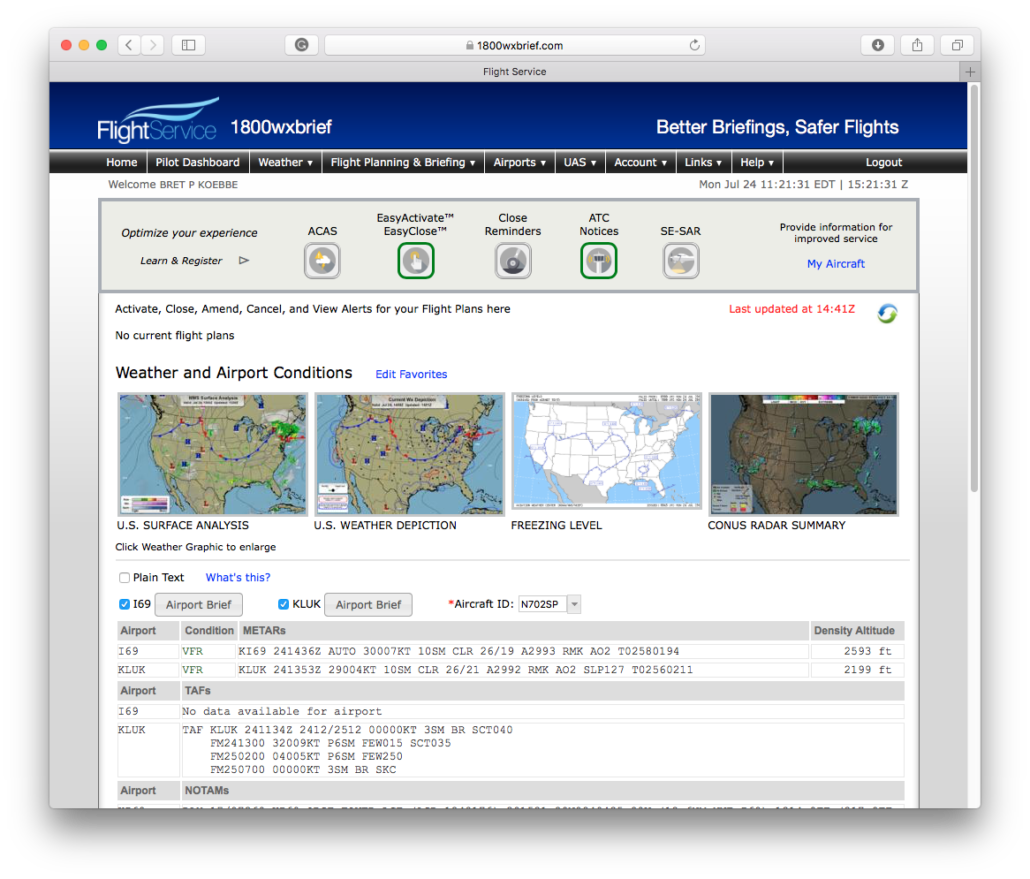Viewport: 1030px width, 879px height.
Task: Click the ATC Notices icon
Action: pos(598,261)
